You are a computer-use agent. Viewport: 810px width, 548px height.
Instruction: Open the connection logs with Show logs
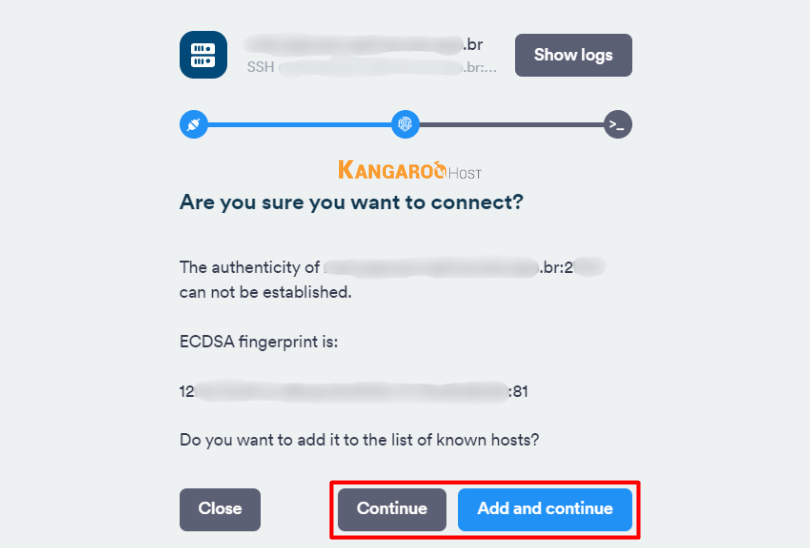pos(573,55)
